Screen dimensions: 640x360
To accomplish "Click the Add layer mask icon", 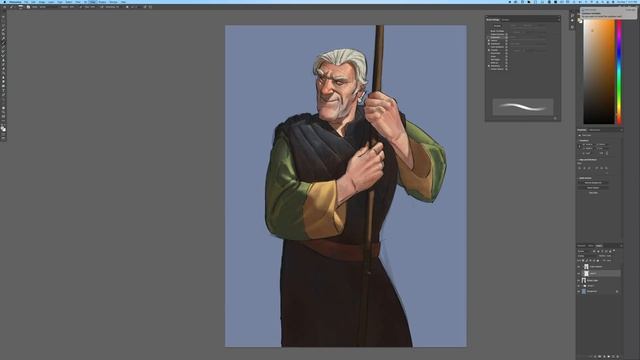I will point(600,356).
